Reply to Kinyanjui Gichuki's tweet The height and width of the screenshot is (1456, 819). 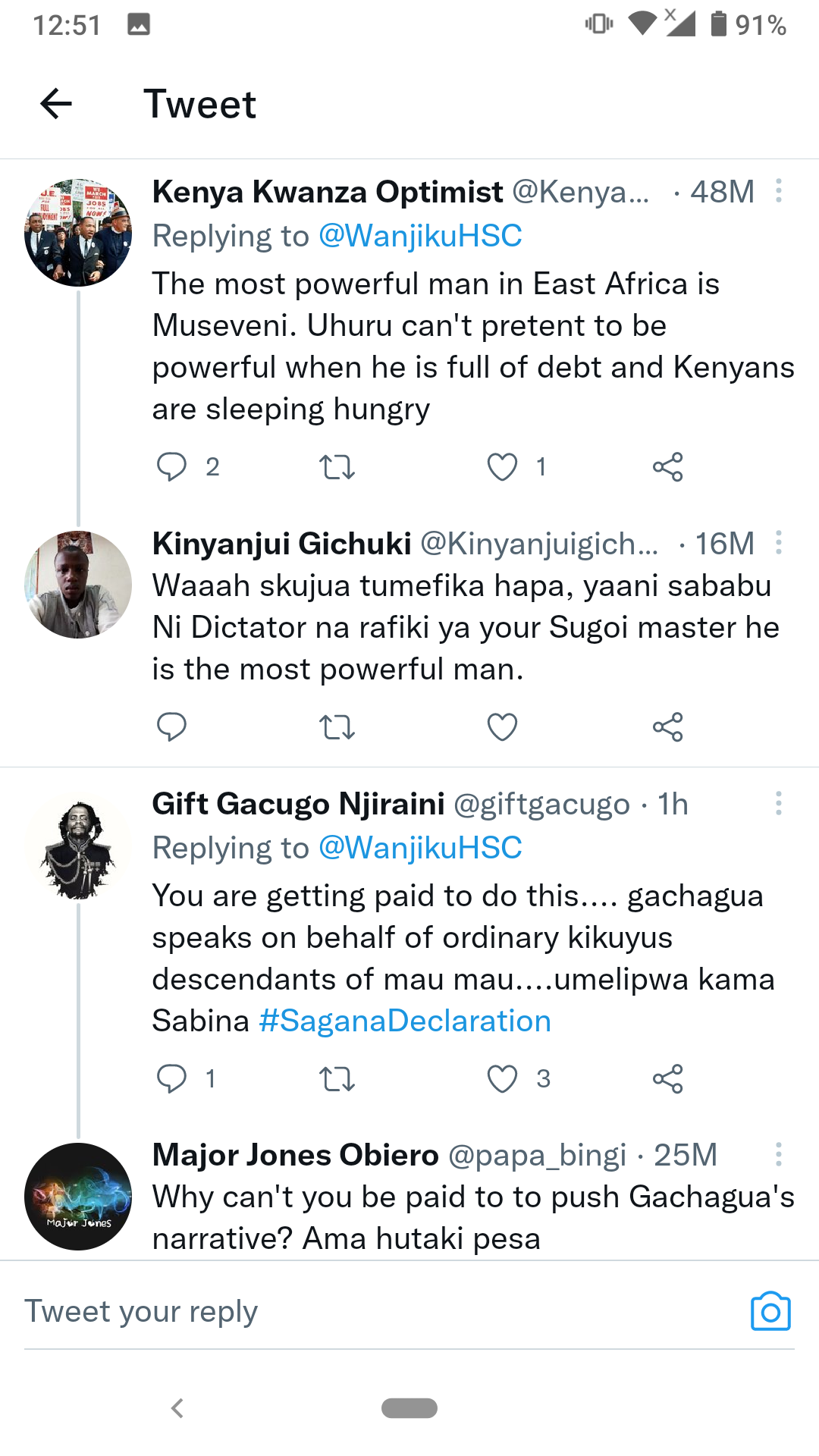(171, 726)
